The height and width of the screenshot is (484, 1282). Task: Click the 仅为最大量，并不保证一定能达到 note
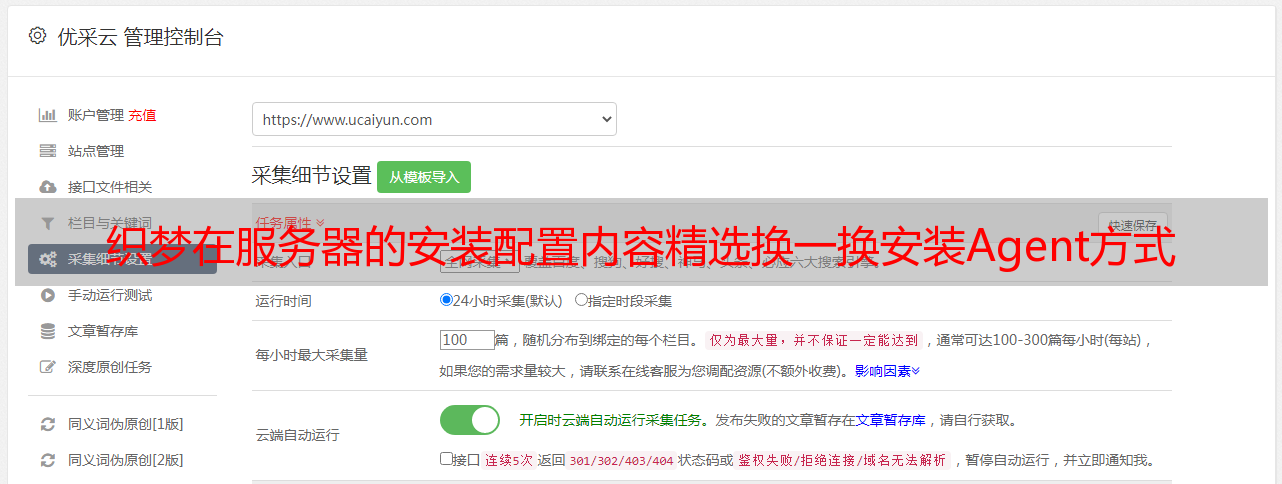[814, 340]
